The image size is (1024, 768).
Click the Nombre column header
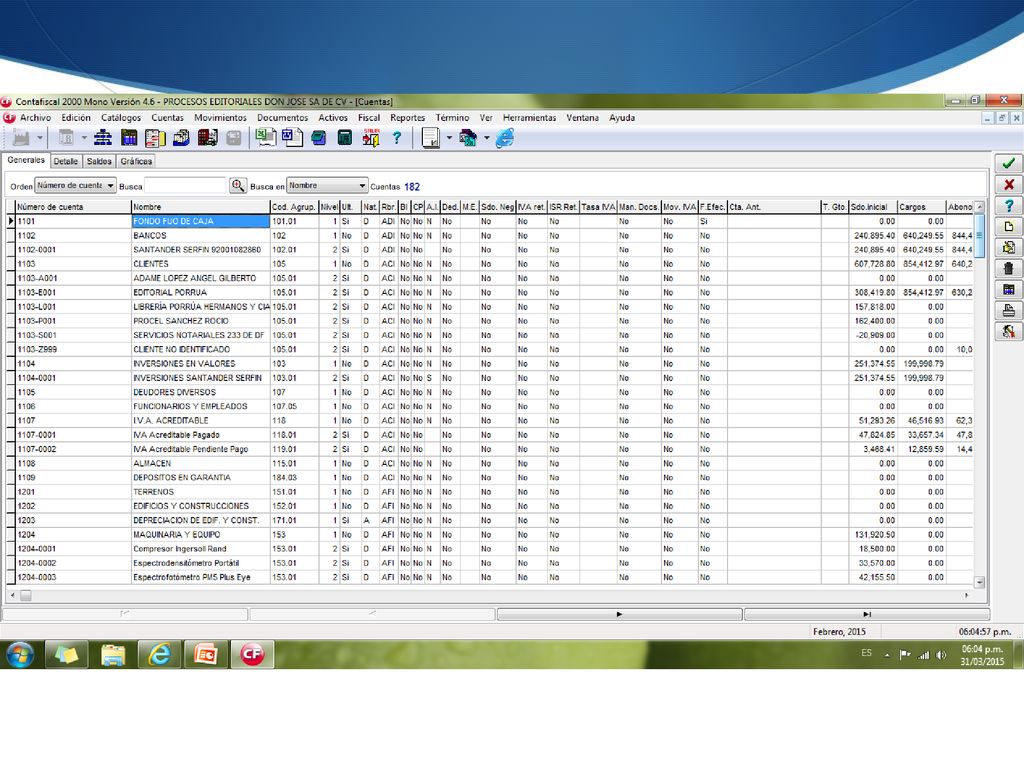click(x=200, y=207)
